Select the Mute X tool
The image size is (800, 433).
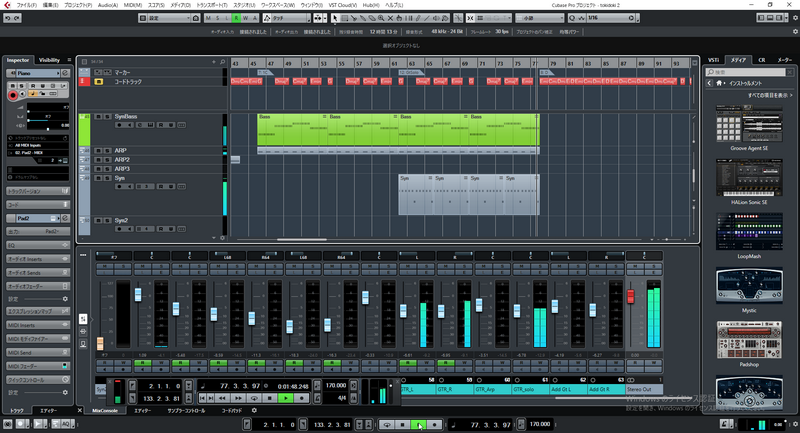click(x=390, y=18)
